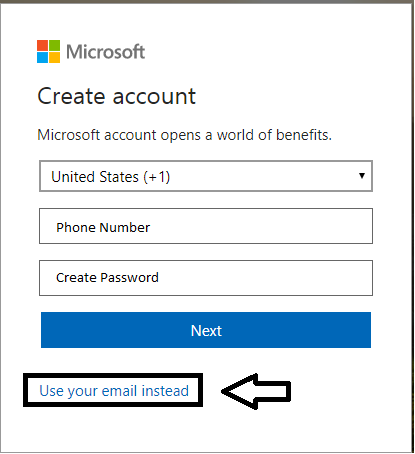The image size is (415, 454).
Task: Focus the Create Password field
Action: tap(206, 278)
